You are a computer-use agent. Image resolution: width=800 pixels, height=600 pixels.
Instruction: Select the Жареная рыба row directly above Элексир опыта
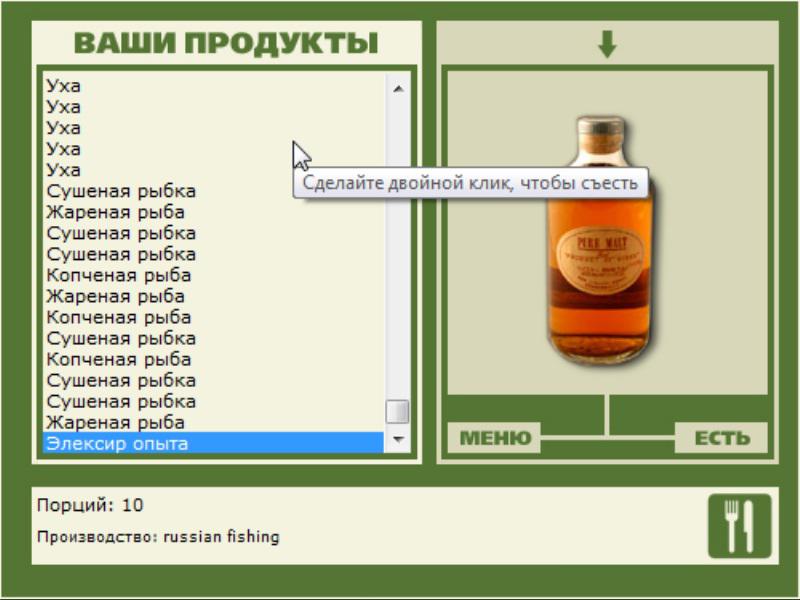(x=213, y=422)
